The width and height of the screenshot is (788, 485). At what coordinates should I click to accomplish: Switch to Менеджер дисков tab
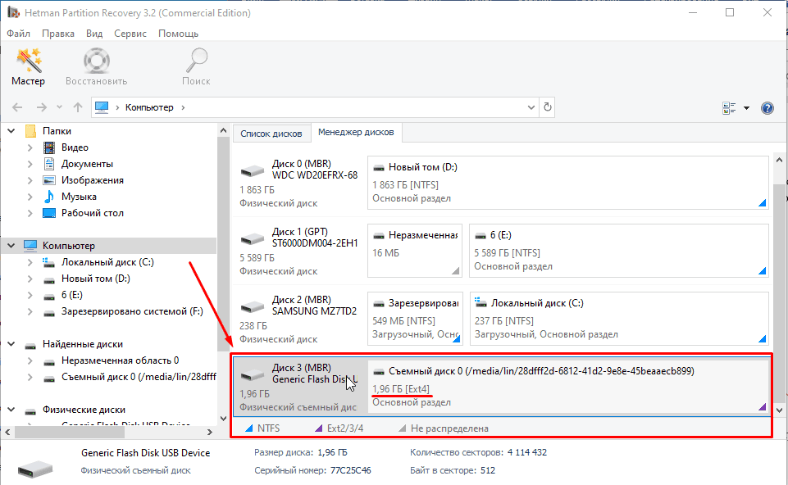(x=356, y=132)
